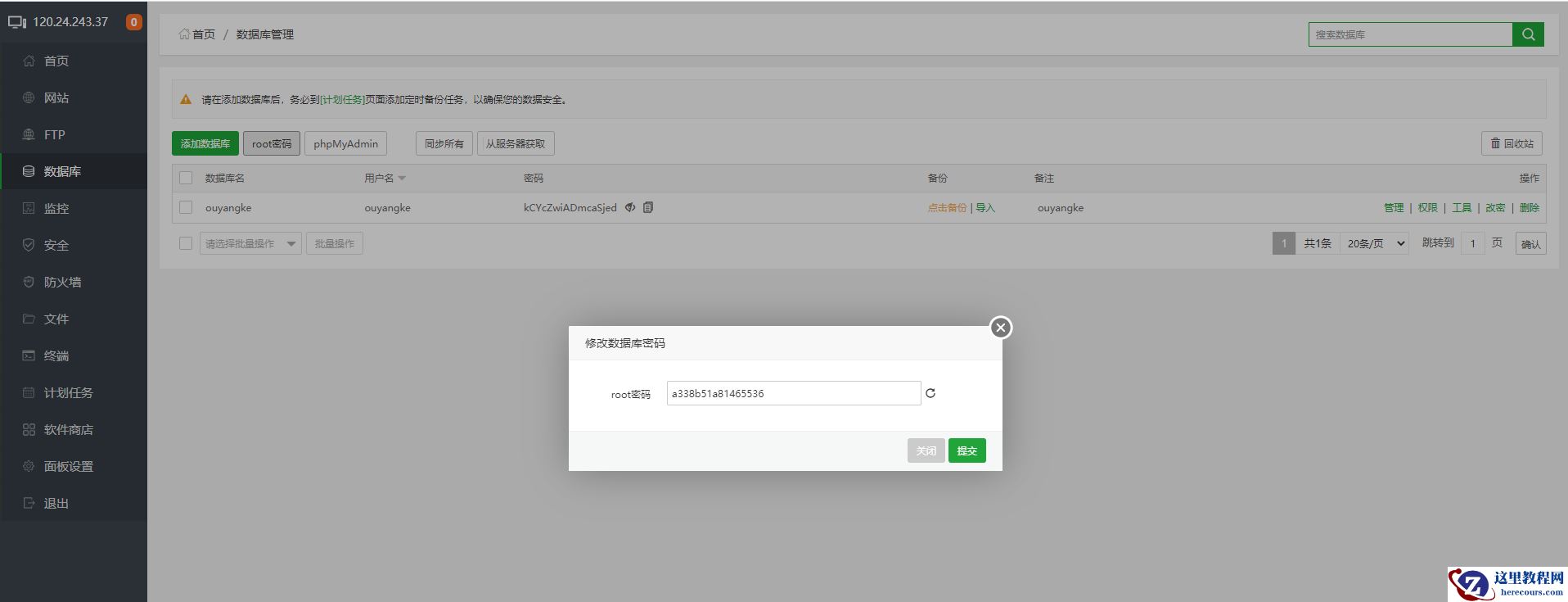
Task: Click the 120.24.243.37 server address
Action: point(70,22)
